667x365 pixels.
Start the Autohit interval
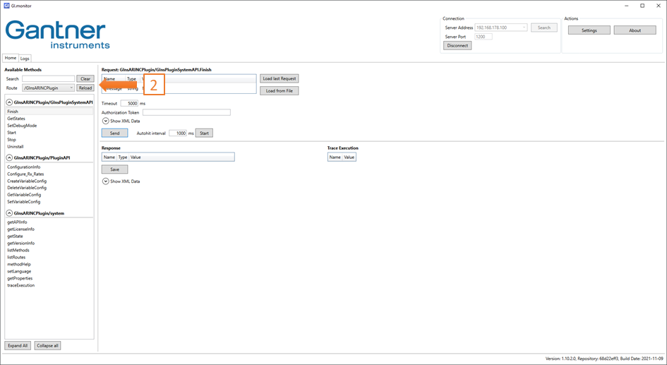point(204,133)
